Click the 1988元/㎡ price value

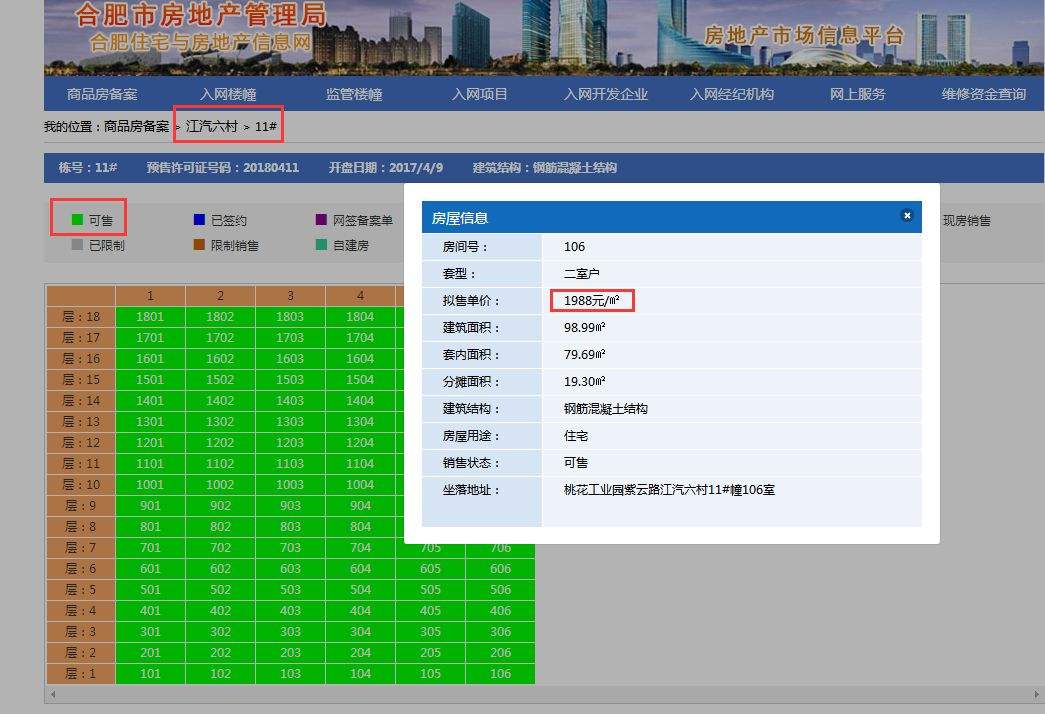(592, 301)
